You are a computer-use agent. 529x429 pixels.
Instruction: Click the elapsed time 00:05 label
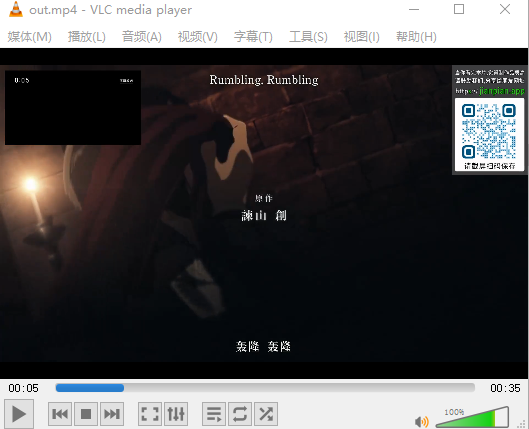pos(24,388)
